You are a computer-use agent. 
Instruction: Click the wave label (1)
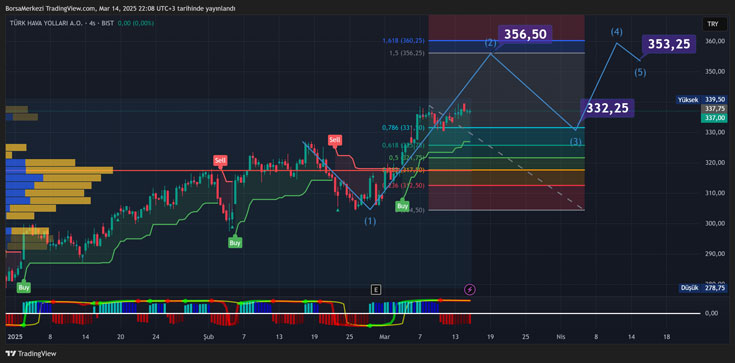pos(370,220)
